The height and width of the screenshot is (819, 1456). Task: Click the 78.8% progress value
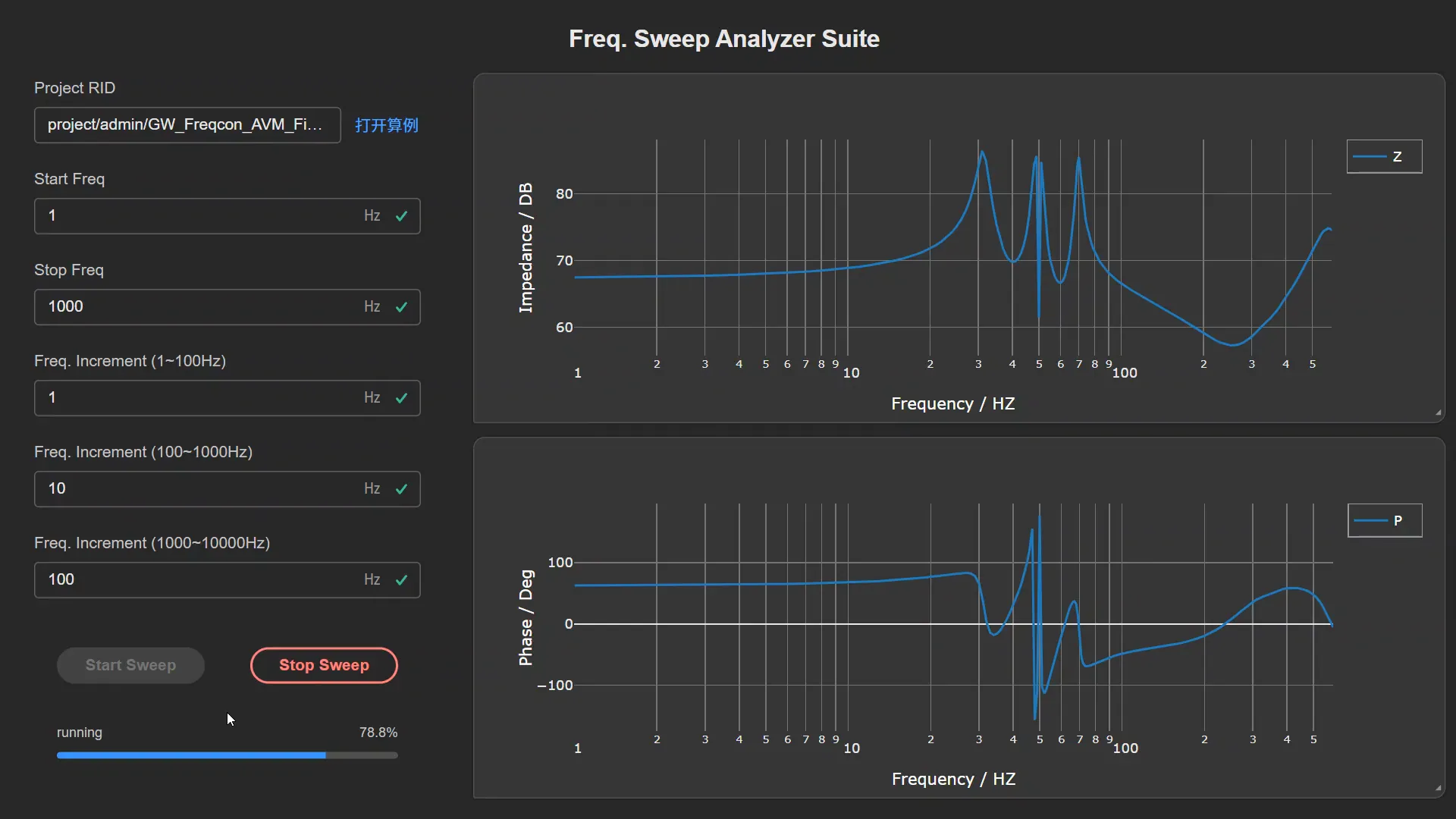(x=378, y=733)
